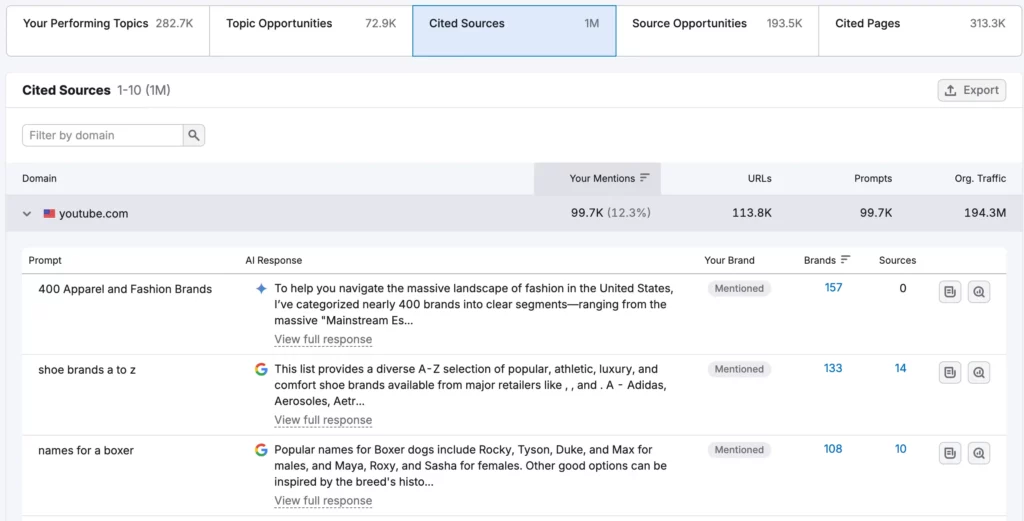View full response for shoe brands prompt
This screenshot has height=521, width=1024.
click(323, 420)
